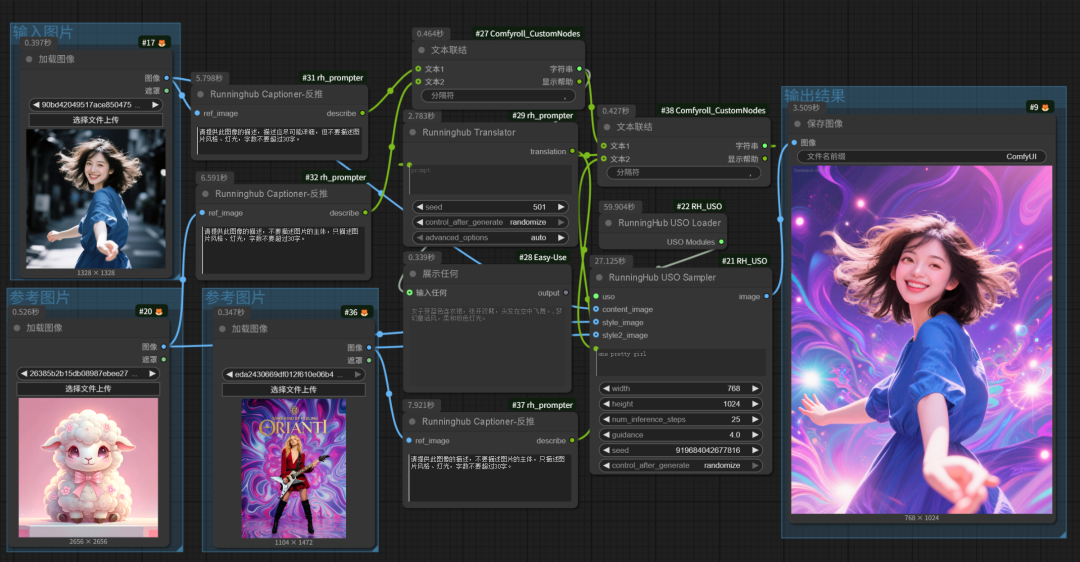Increase height value 1024 with right arrow
The width and height of the screenshot is (1080, 562).
[756, 404]
